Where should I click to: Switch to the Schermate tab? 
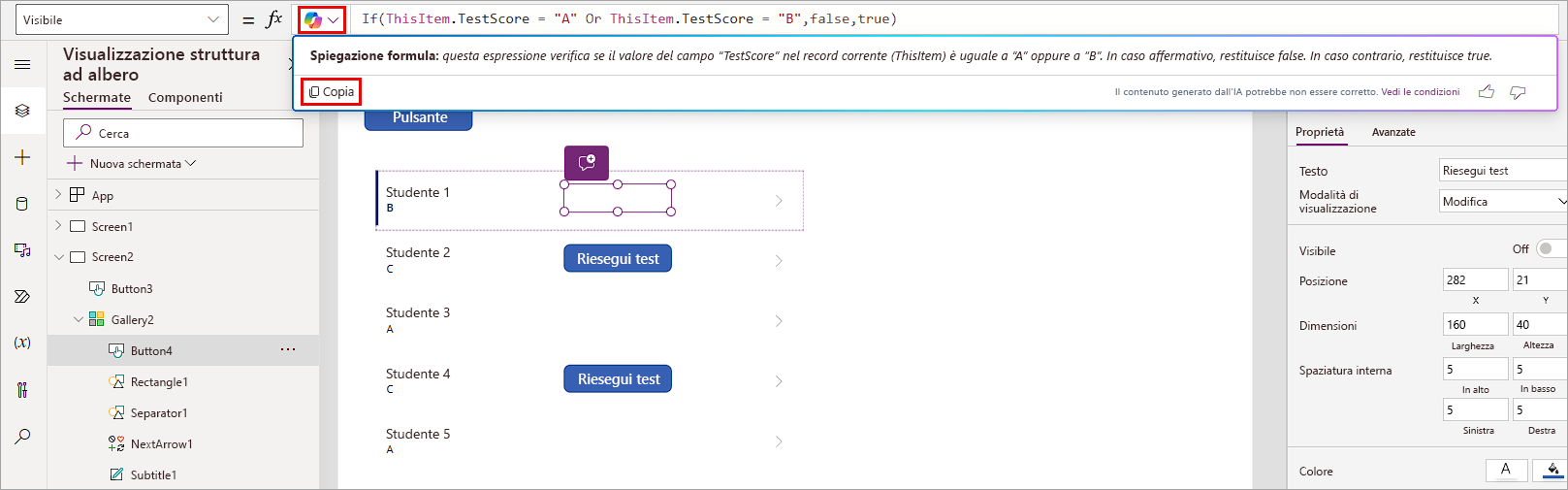[x=97, y=97]
